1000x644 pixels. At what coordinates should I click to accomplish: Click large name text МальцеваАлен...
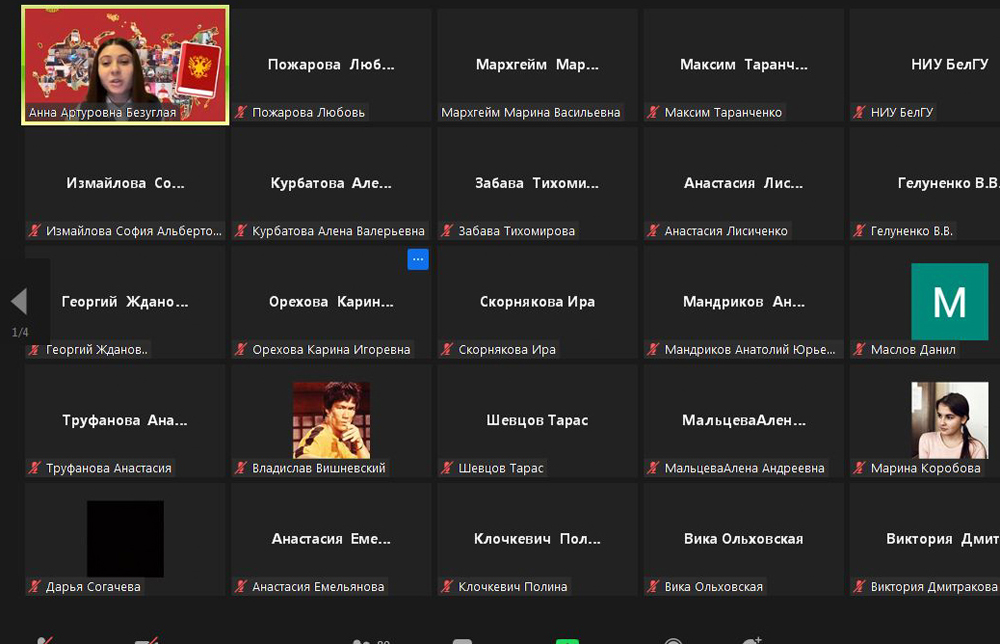point(744,420)
